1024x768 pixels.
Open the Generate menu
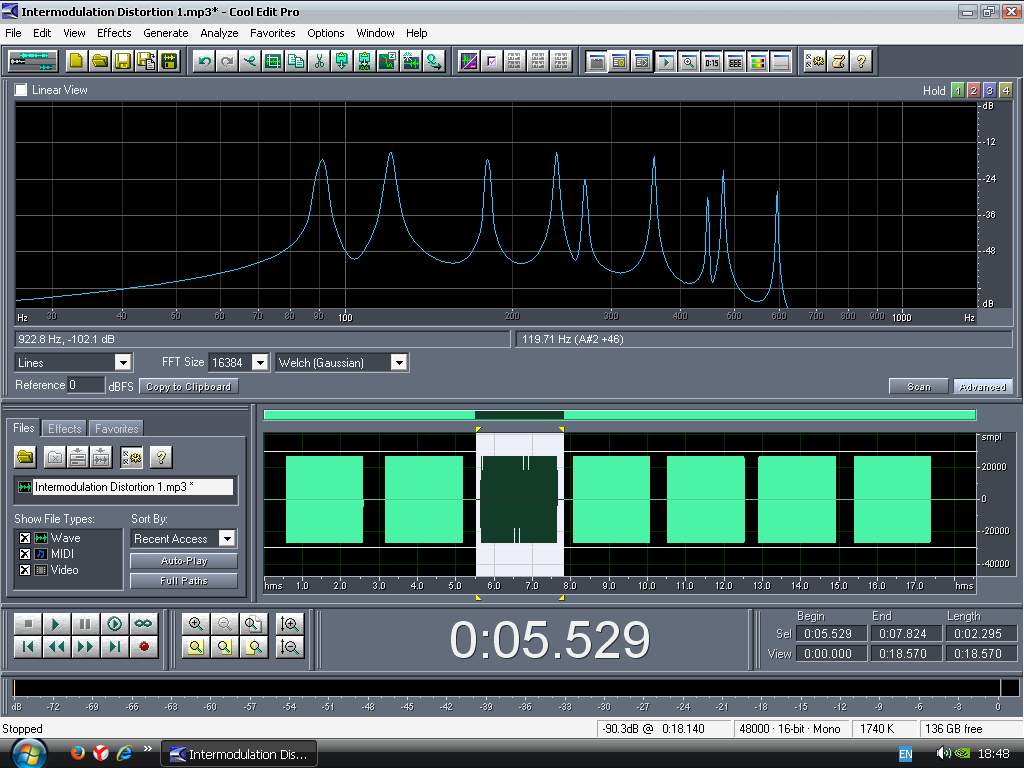[x=165, y=33]
